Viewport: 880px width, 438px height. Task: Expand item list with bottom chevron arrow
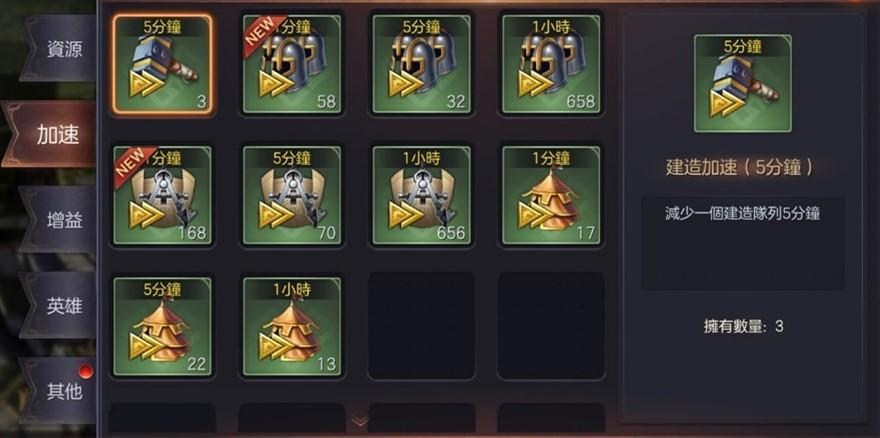360,421
